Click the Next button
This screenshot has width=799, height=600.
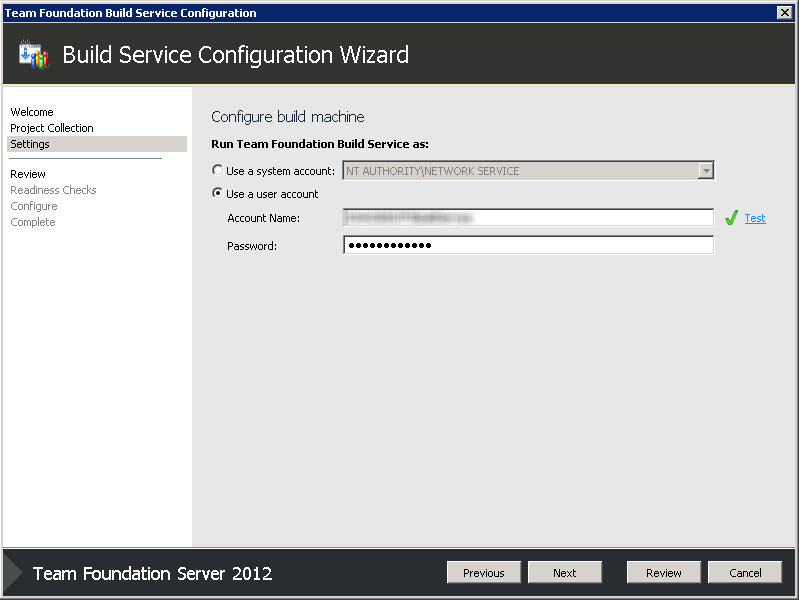(565, 572)
